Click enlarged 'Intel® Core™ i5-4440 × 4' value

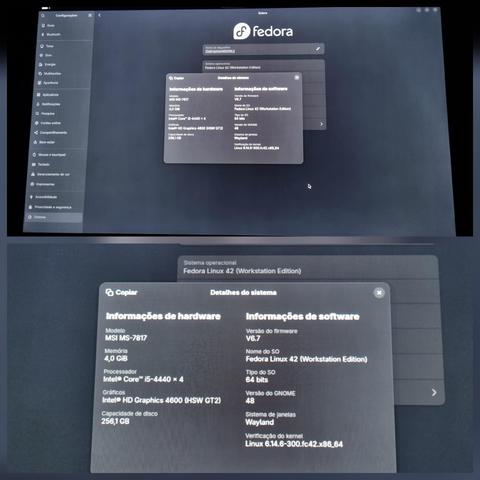(x=143, y=379)
